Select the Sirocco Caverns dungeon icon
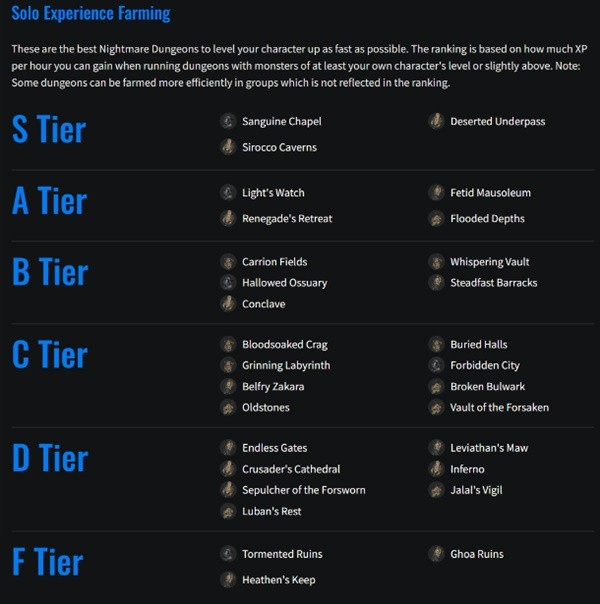 pyautogui.click(x=228, y=147)
